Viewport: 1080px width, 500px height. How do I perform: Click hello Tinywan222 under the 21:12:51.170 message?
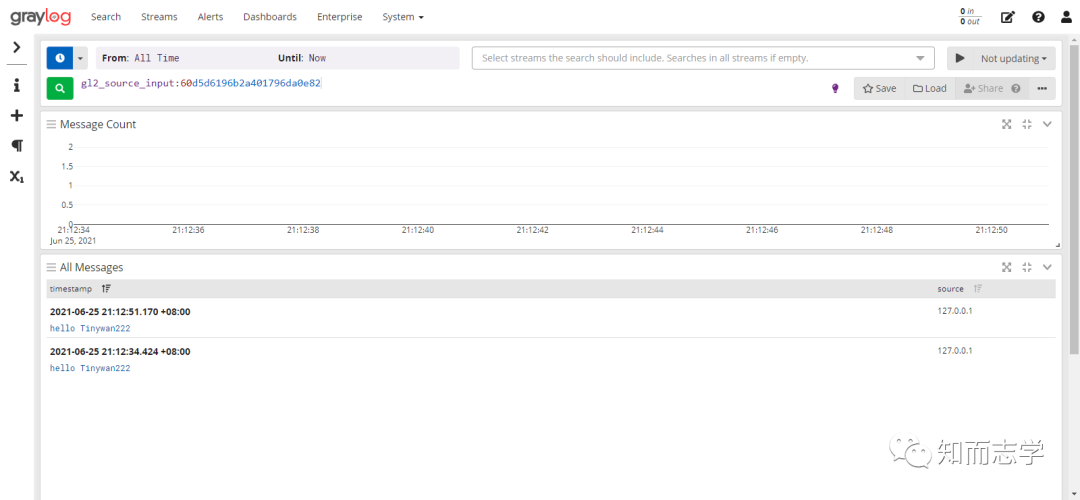point(90,329)
